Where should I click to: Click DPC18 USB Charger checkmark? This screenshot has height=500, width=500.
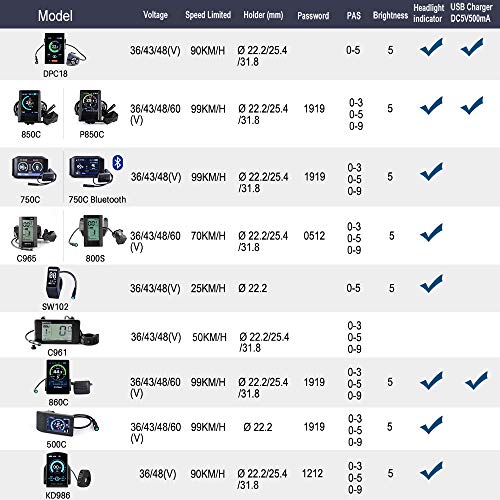(x=472, y=47)
